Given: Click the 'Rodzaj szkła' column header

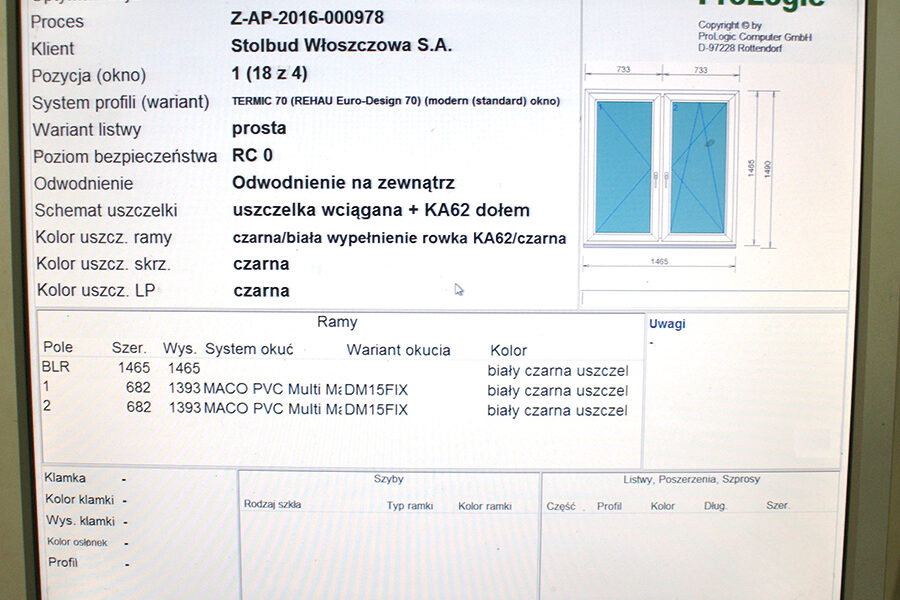Looking at the screenshot, I should [x=272, y=505].
